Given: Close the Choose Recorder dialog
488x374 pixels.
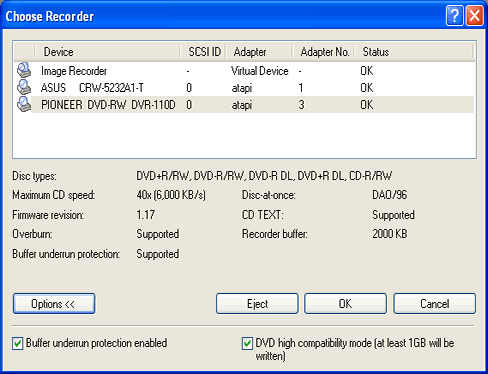Looking at the screenshot, I should tap(475, 15).
